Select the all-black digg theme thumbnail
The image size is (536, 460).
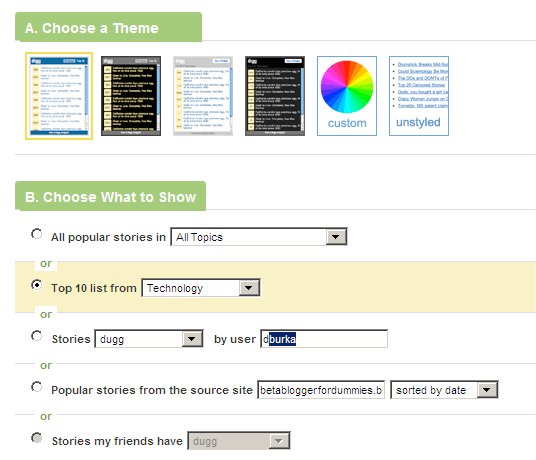[275, 96]
